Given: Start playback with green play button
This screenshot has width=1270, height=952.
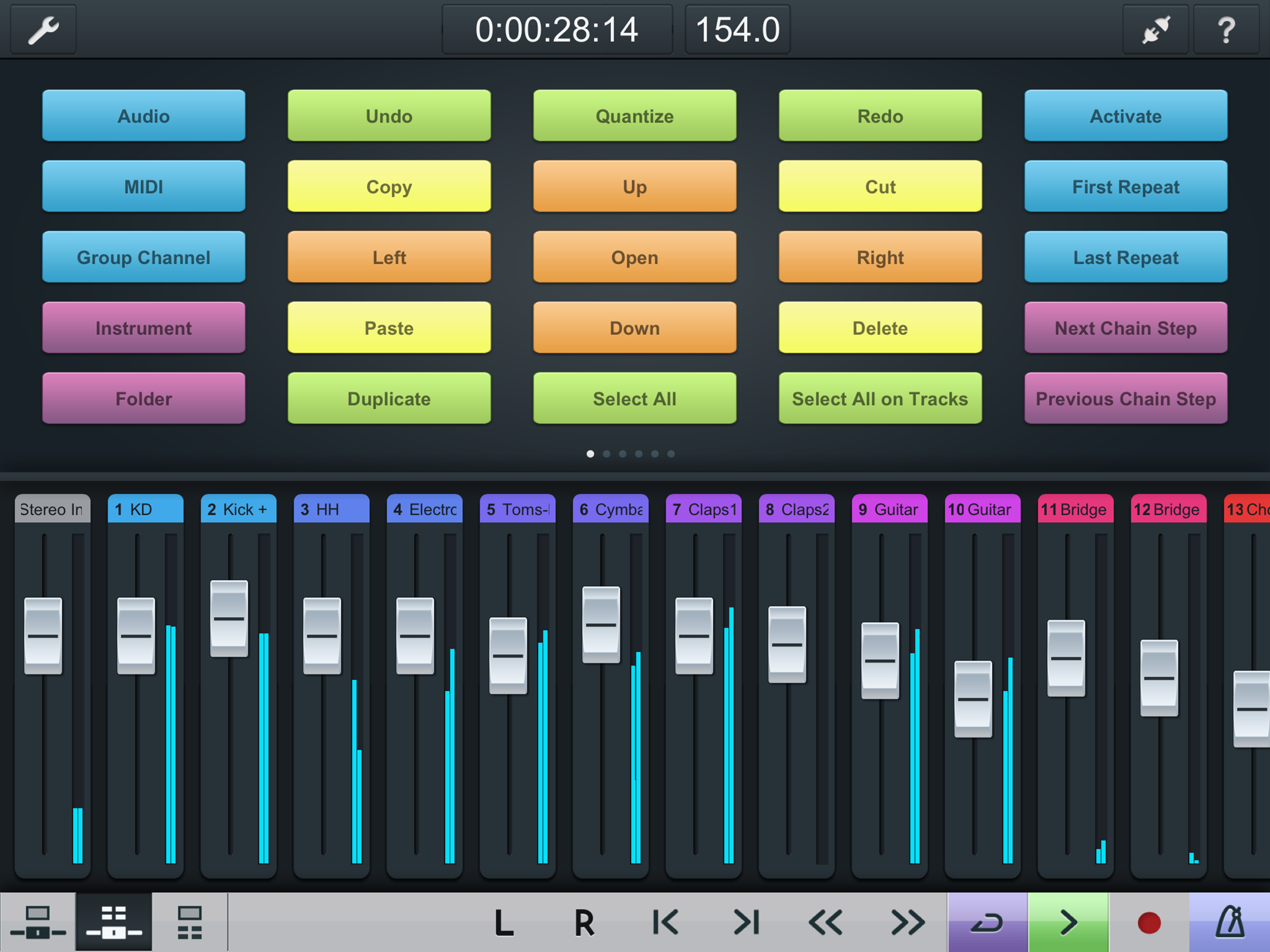Looking at the screenshot, I should [x=1068, y=923].
